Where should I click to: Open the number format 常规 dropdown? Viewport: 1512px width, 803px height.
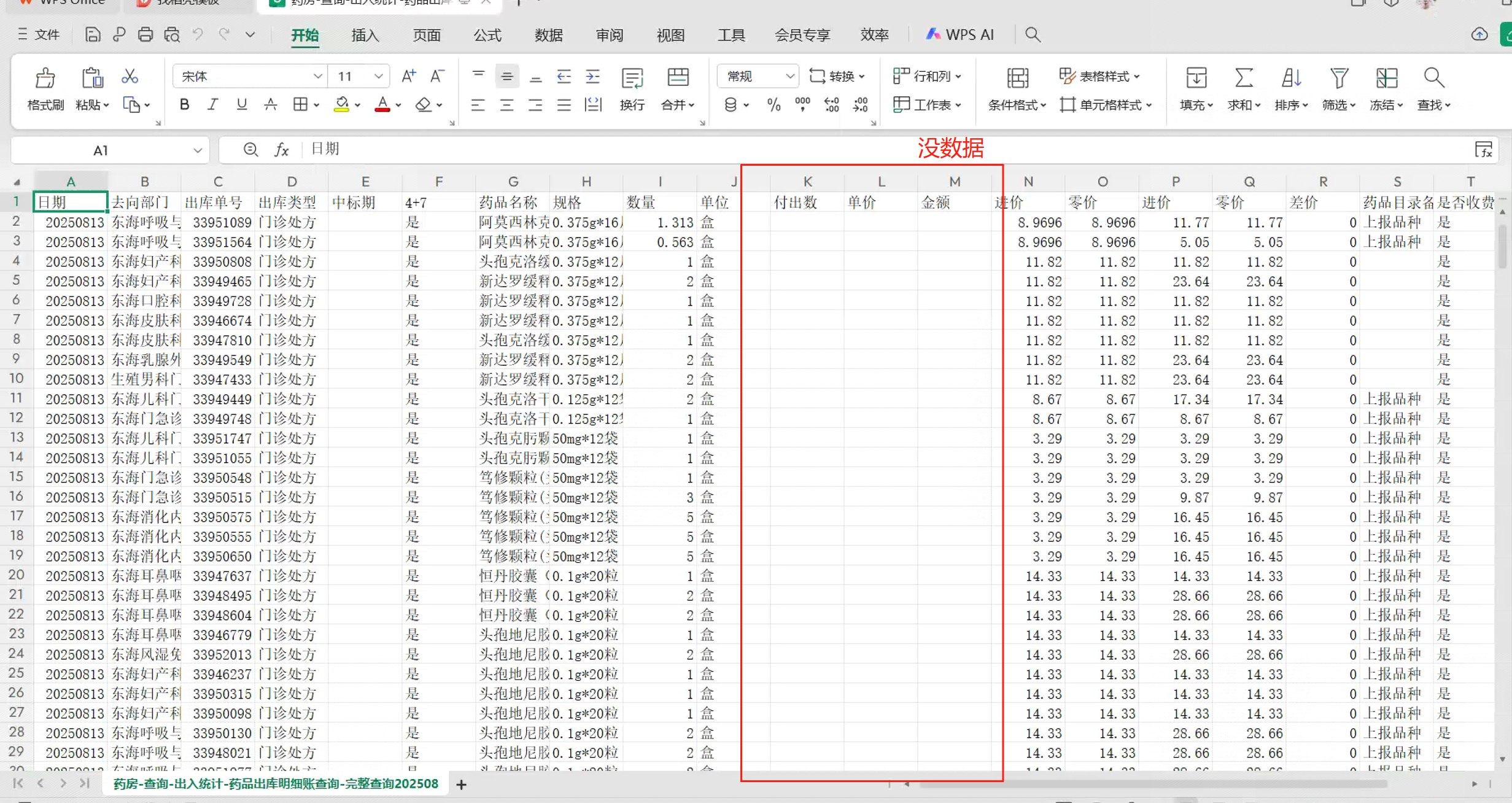[x=789, y=76]
